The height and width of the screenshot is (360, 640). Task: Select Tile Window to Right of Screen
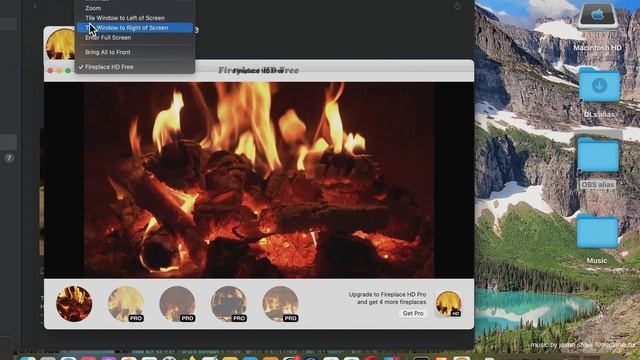pyautogui.click(x=135, y=28)
